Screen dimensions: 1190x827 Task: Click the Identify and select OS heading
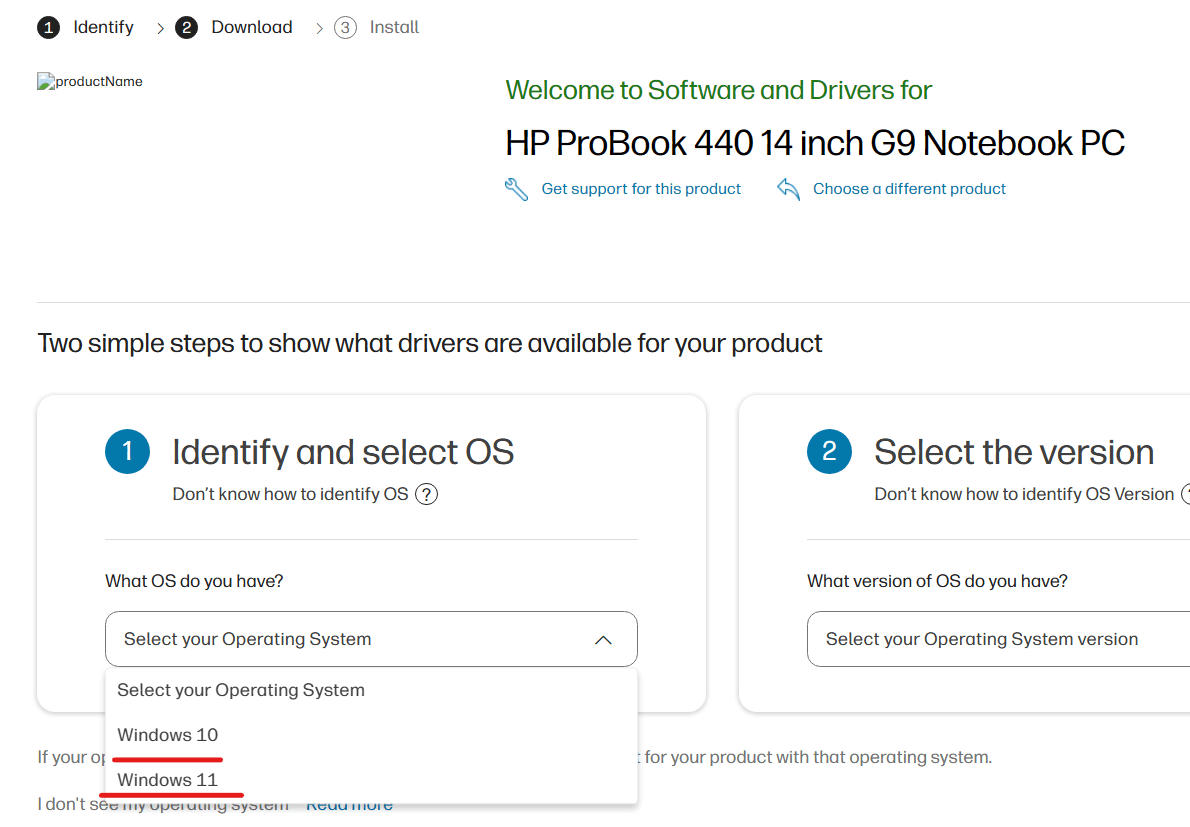(343, 452)
